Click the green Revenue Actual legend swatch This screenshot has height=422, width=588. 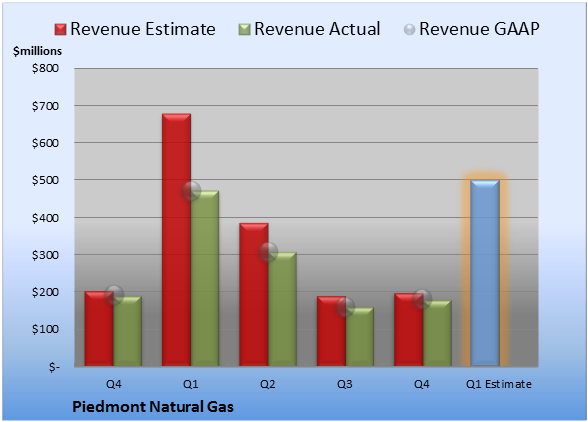pyautogui.click(x=244, y=30)
